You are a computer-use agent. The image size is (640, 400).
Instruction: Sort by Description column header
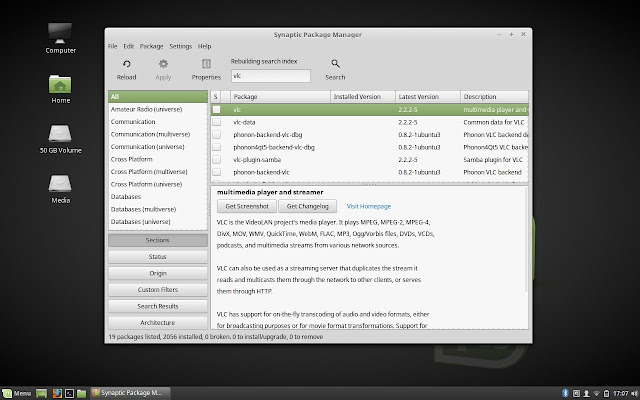click(x=494, y=97)
